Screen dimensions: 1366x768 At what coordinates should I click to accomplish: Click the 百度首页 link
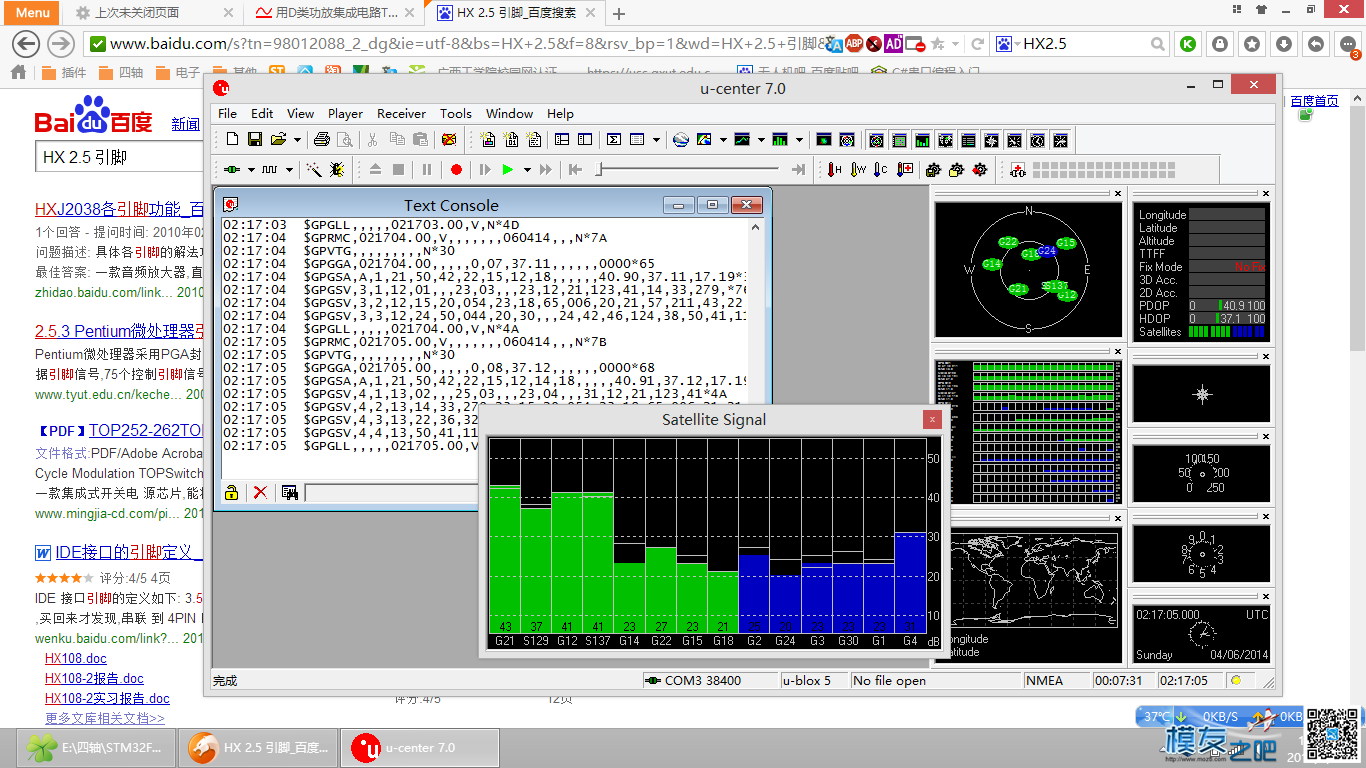click(1314, 101)
